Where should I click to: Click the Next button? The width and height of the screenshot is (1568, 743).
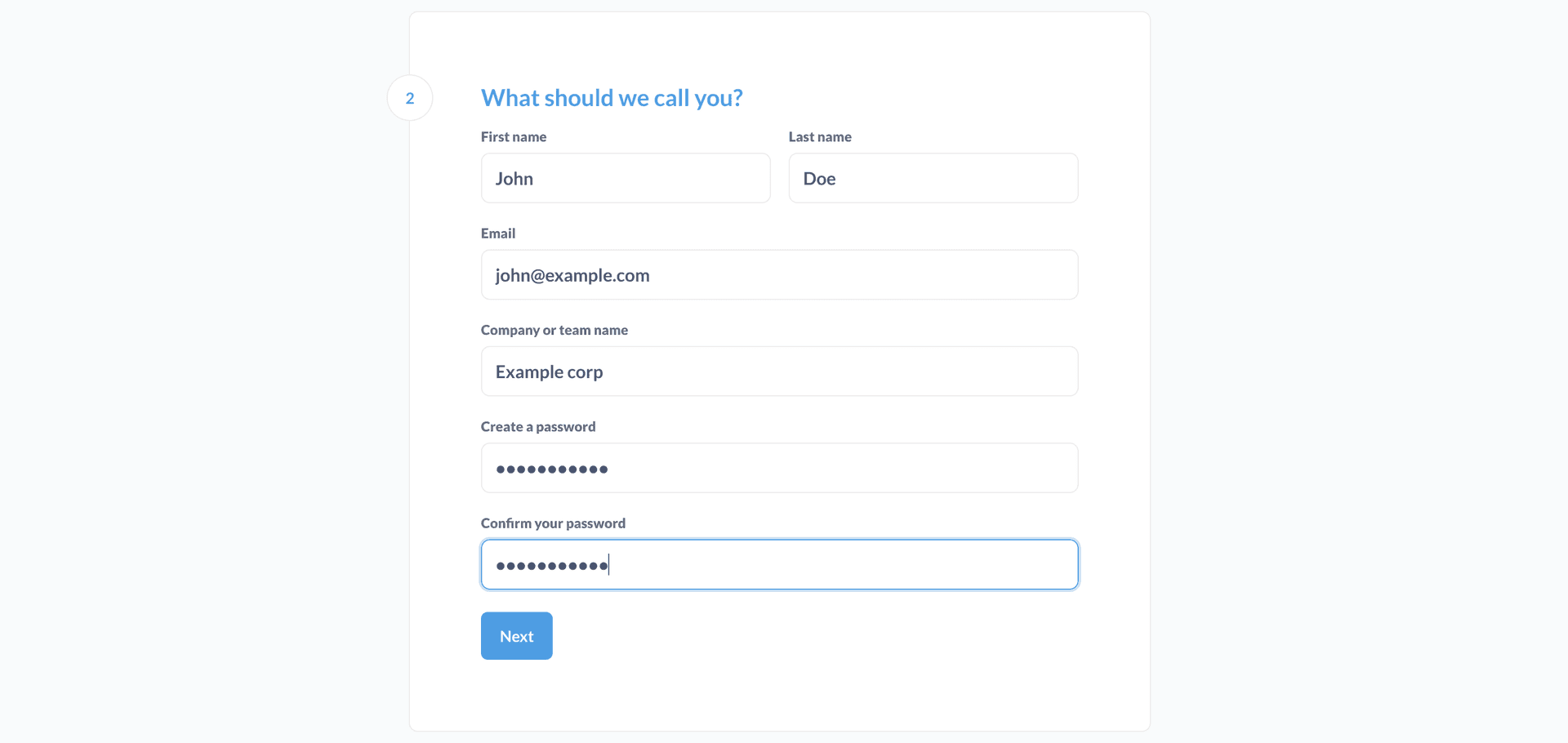pos(516,636)
